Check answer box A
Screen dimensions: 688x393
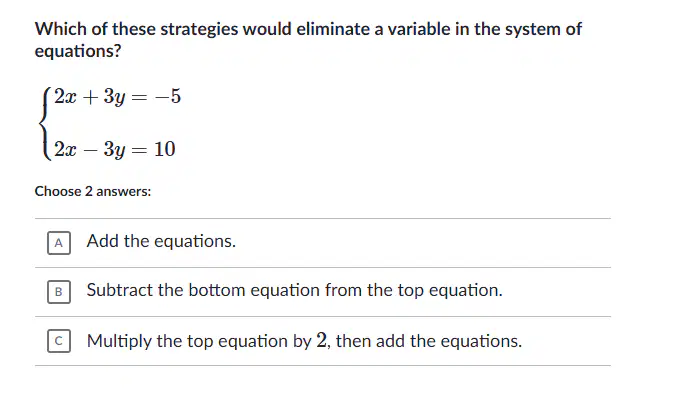[x=59, y=243]
